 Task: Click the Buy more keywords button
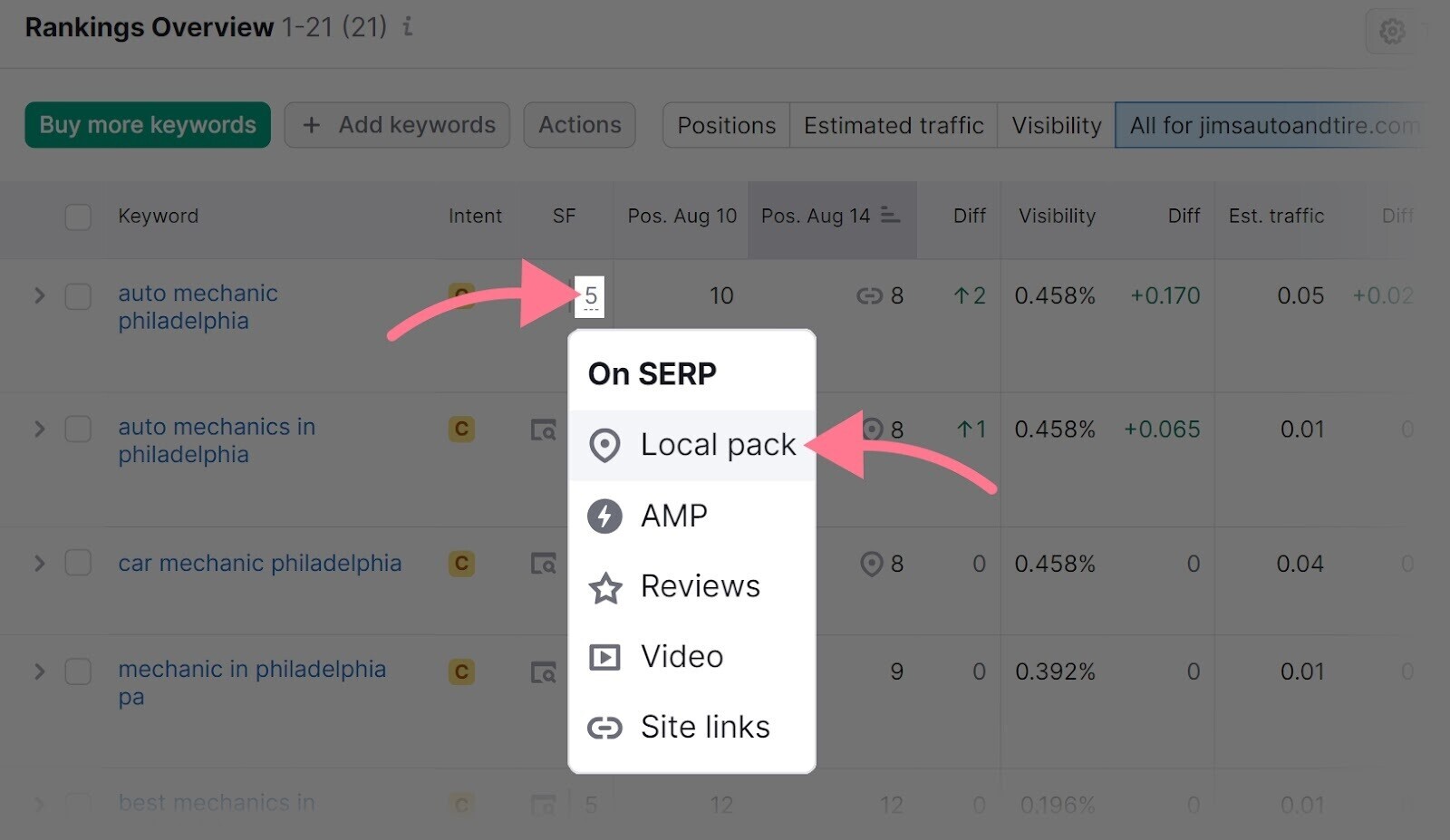[x=147, y=124]
